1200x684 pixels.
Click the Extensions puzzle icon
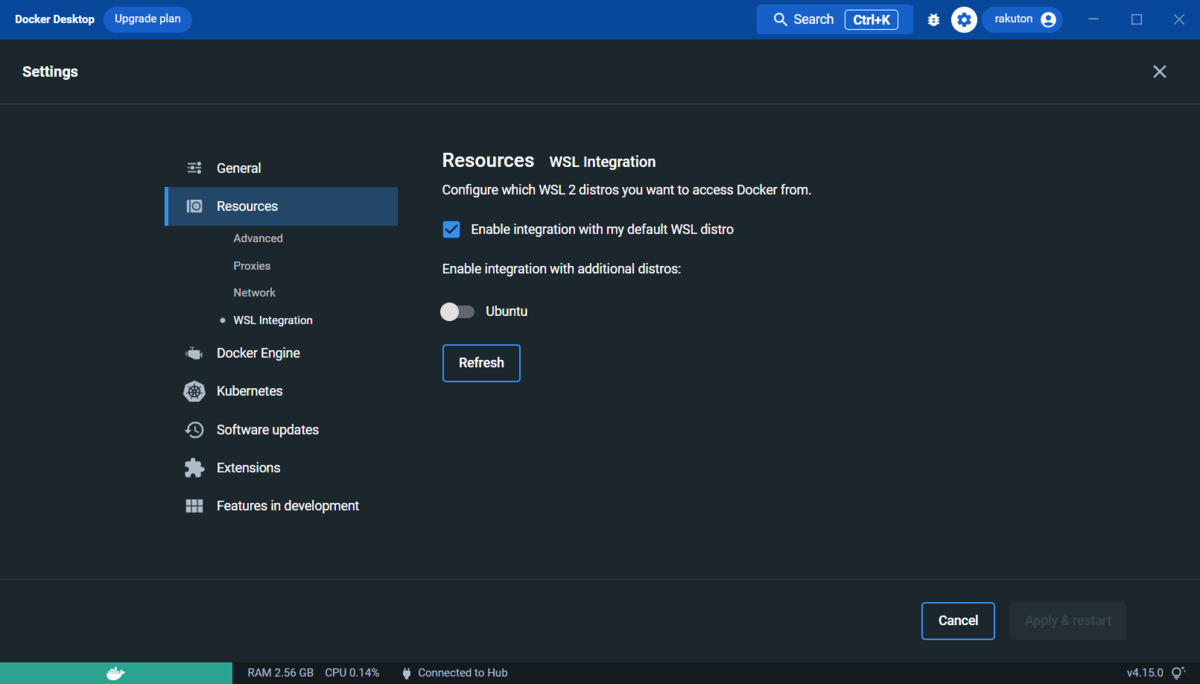click(x=194, y=467)
